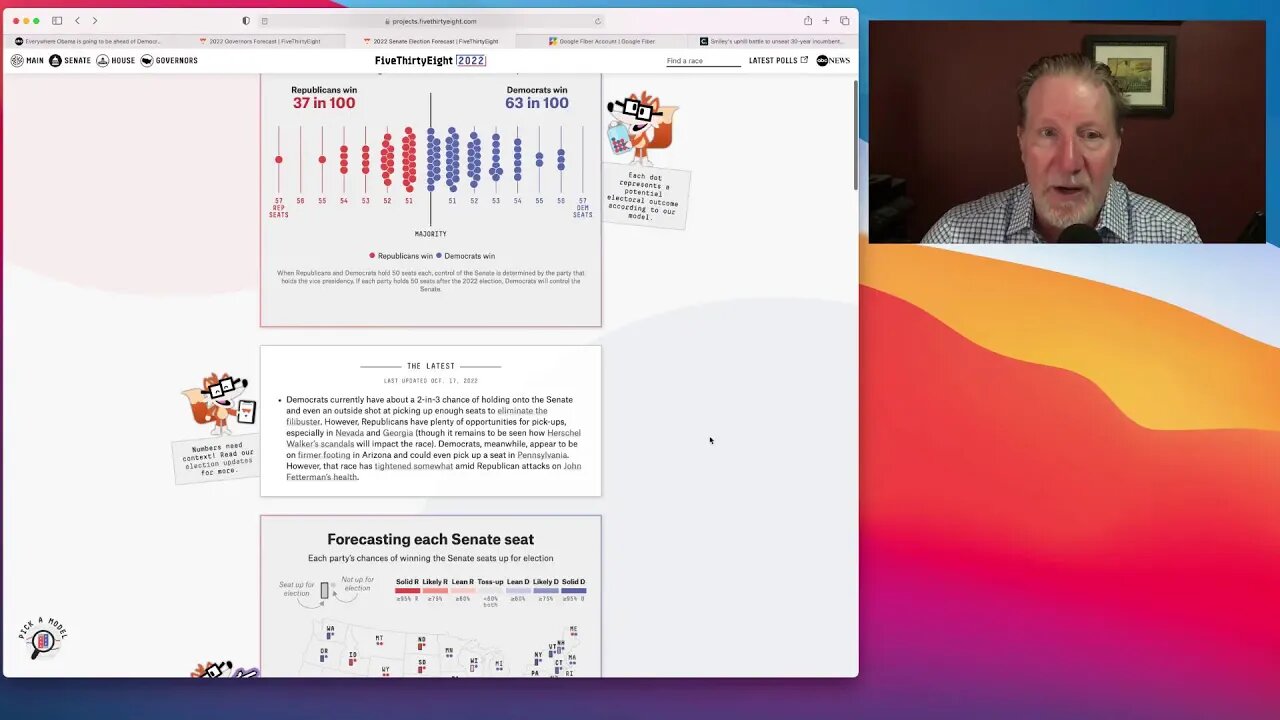Go back with the Safari back arrow
The width and height of the screenshot is (1280, 720).
pyautogui.click(x=77, y=20)
